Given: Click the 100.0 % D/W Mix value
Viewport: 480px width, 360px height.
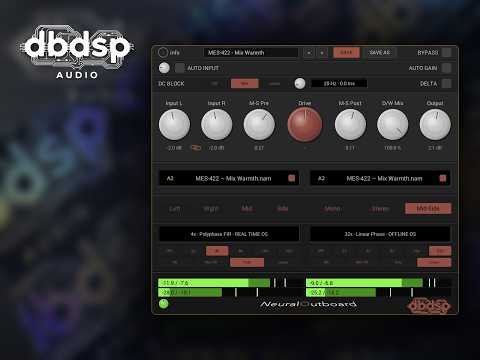Looking at the screenshot, I should click(x=393, y=147).
